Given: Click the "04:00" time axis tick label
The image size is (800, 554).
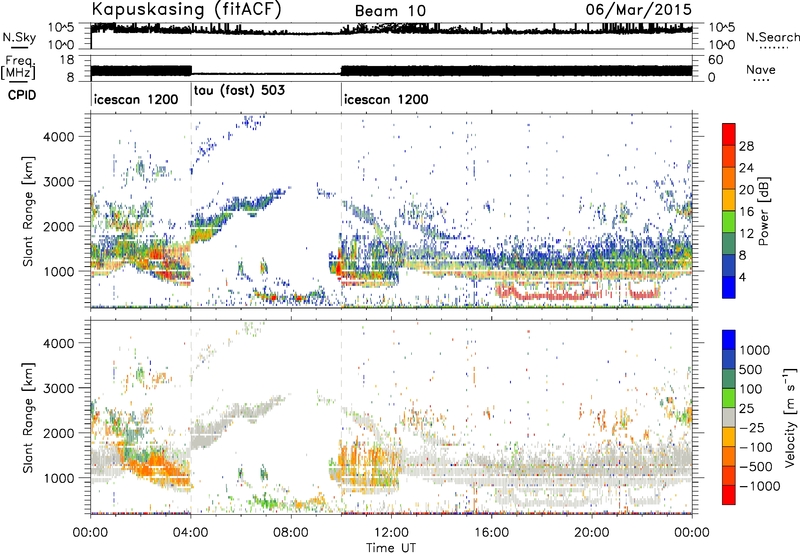Looking at the screenshot, I should pyautogui.click(x=191, y=533).
